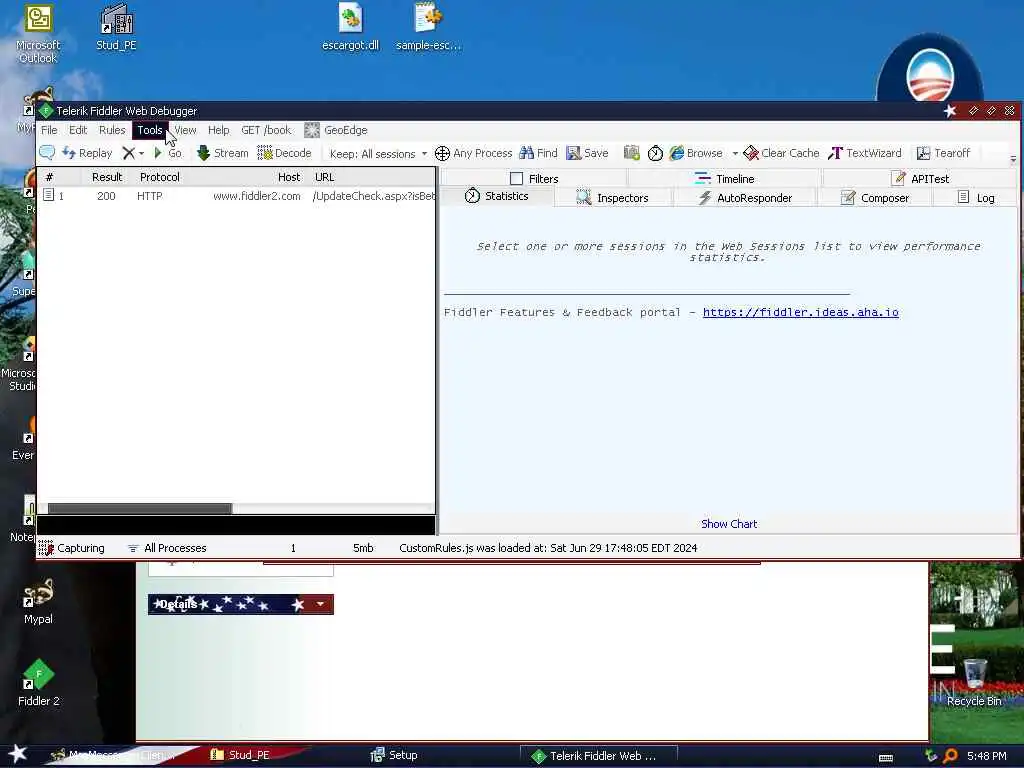Click the 5mb memory status entry
Viewport: 1024px width, 768px height.
click(363, 548)
